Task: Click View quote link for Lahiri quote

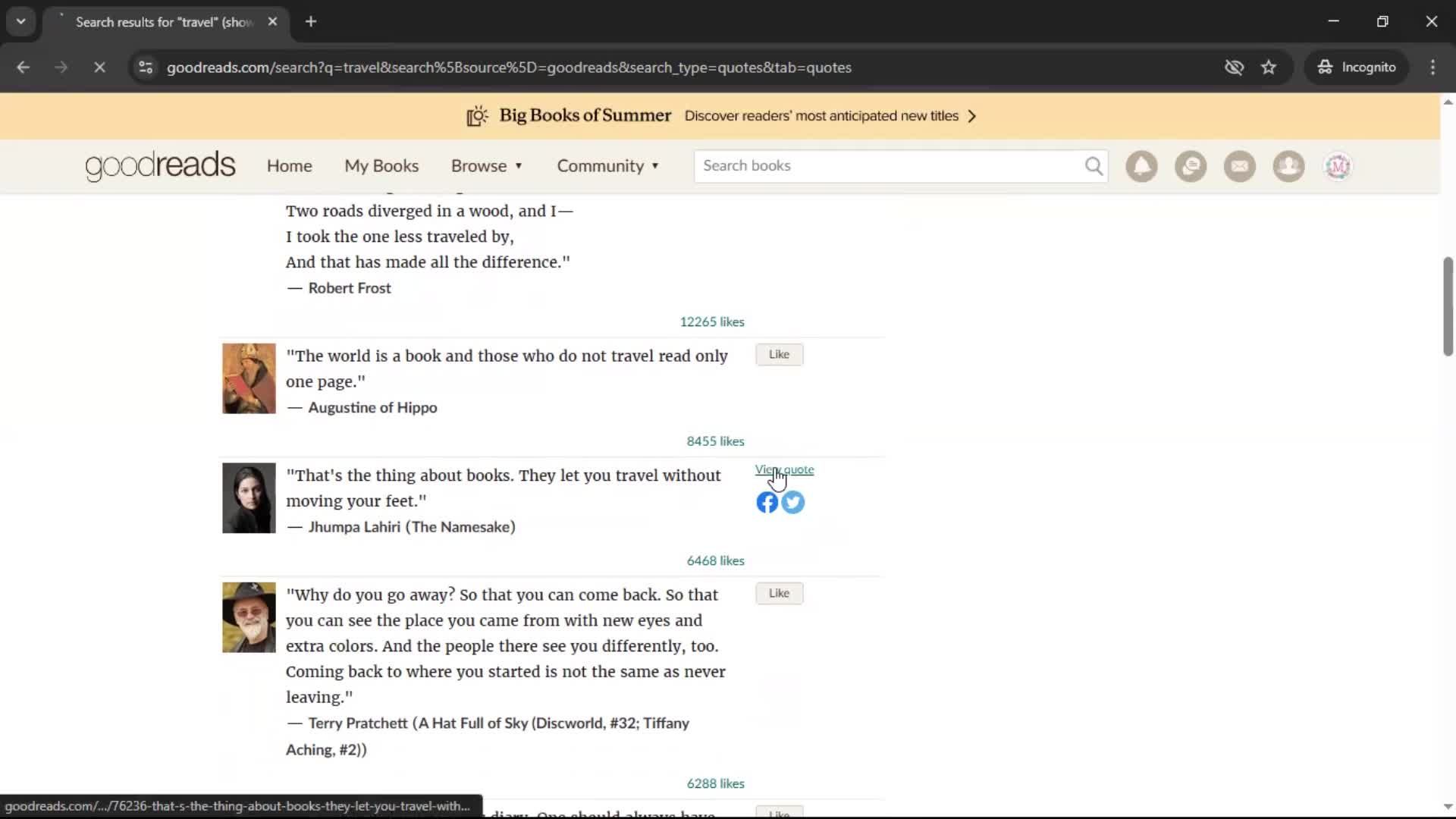Action: (x=784, y=469)
